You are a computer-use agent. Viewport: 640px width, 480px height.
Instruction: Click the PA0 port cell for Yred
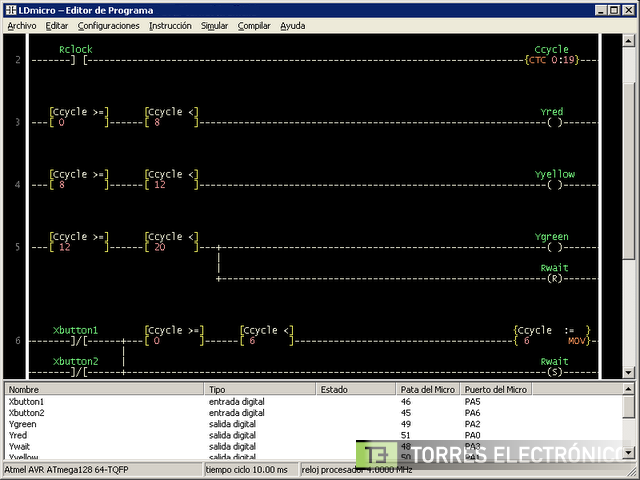(472, 435)
